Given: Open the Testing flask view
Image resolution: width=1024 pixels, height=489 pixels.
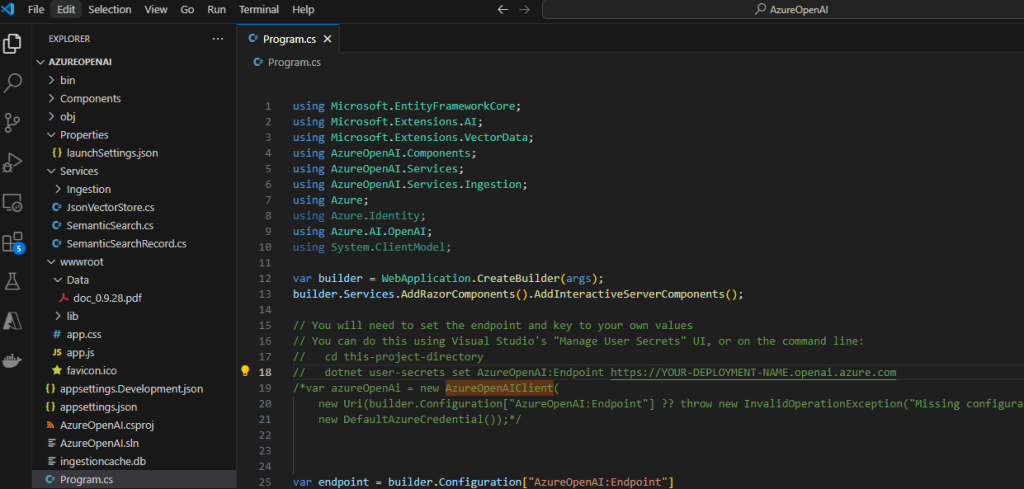Looking at the screenshot, I should point(12,281).
